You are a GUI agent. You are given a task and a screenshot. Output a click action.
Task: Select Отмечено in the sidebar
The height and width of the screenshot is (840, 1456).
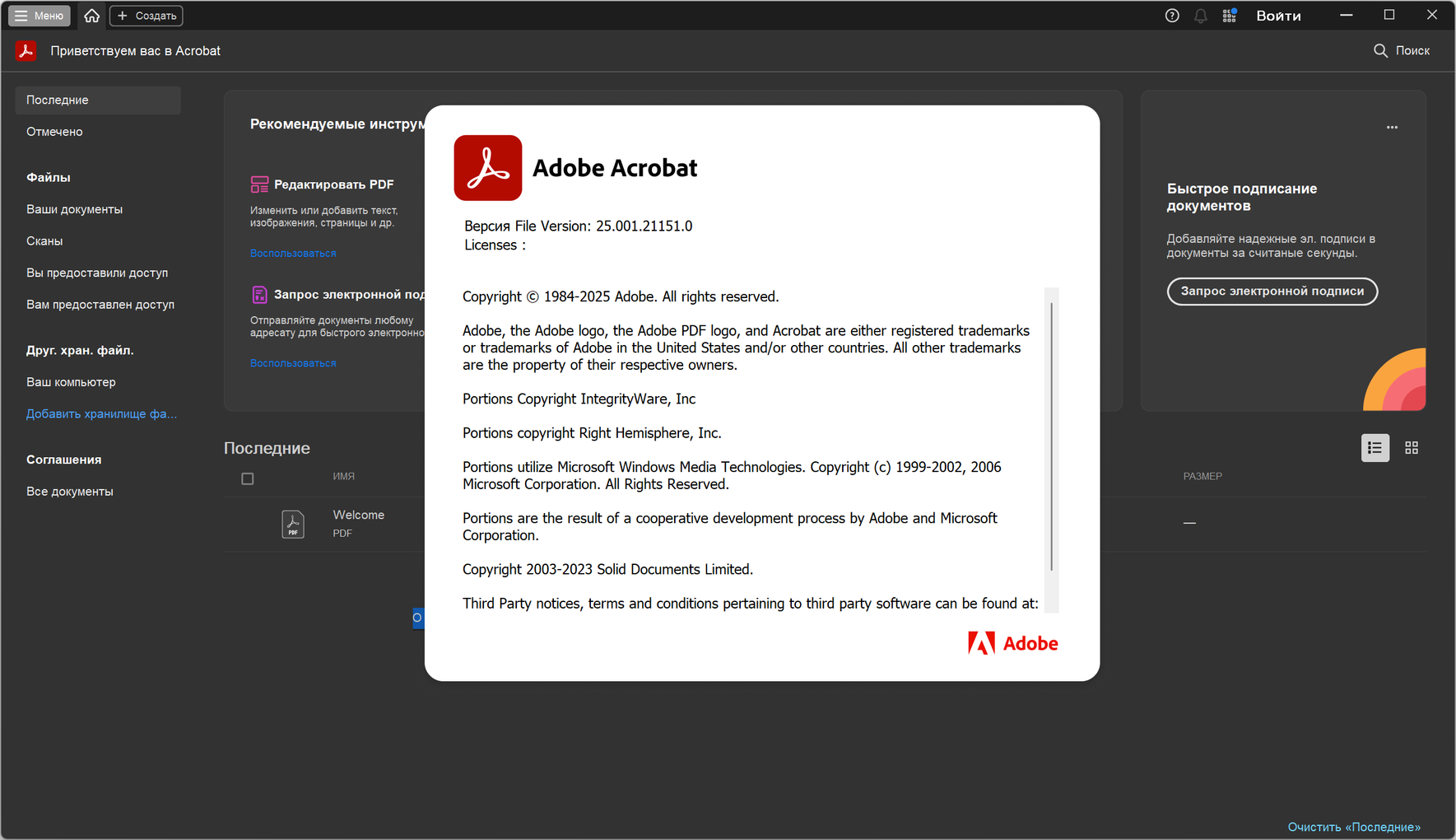coord(54,132)
